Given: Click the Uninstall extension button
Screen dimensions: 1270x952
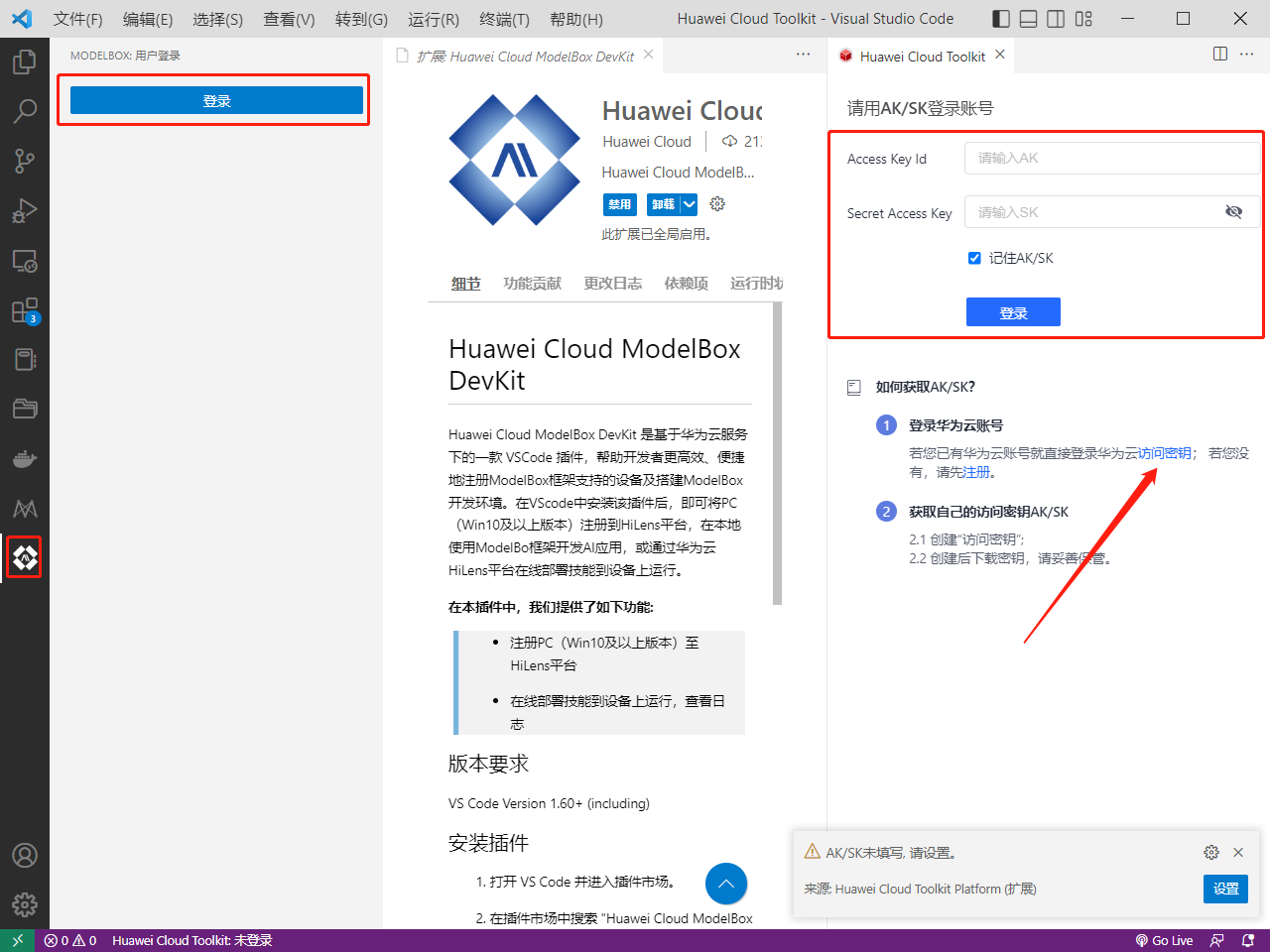Looking at the screenshot, I should pyautogui.click(x=664, y=204).
